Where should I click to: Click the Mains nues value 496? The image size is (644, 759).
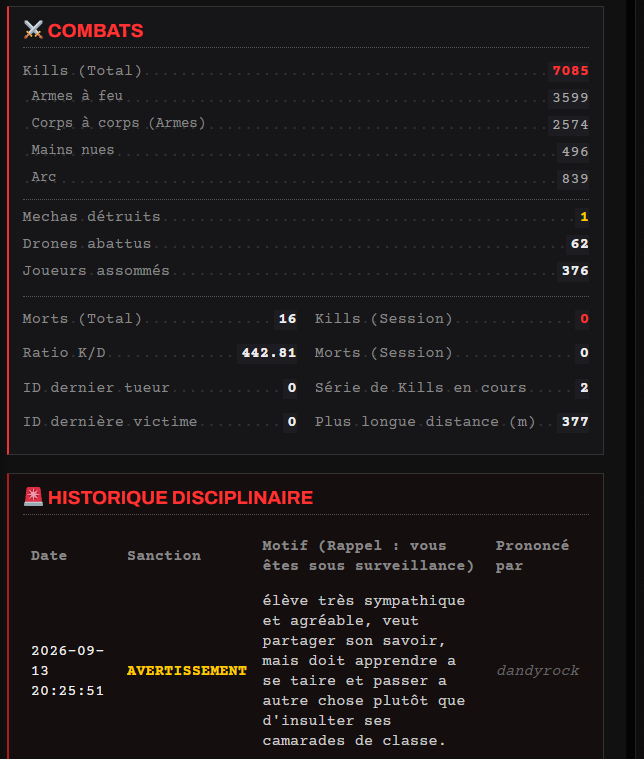575,152
